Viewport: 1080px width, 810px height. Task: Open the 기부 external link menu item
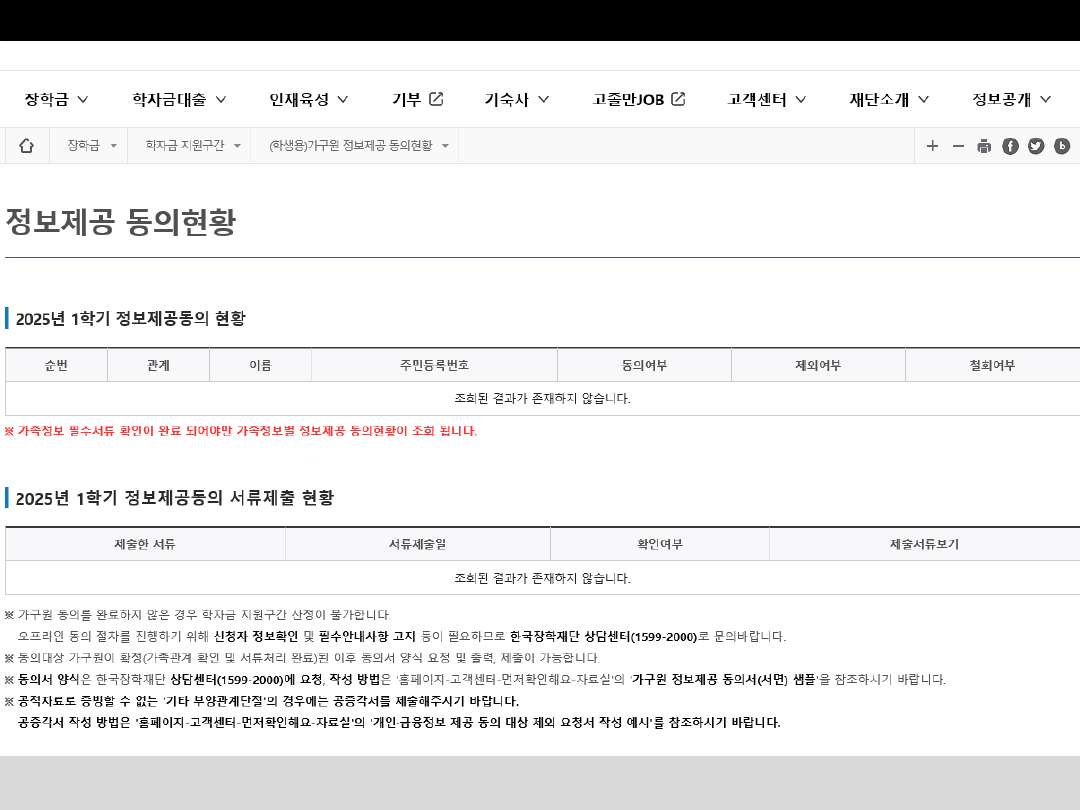(417, 99)
